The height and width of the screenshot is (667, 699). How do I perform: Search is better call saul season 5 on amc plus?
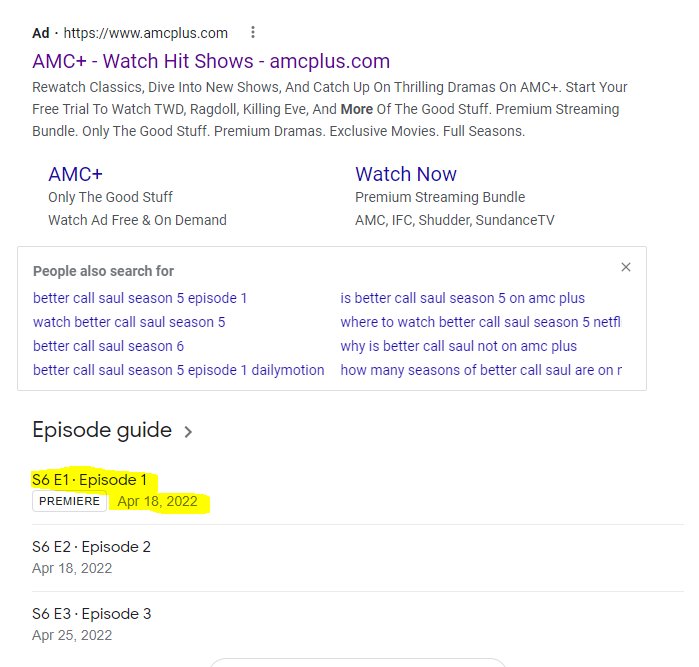click(x=462, y=298)
